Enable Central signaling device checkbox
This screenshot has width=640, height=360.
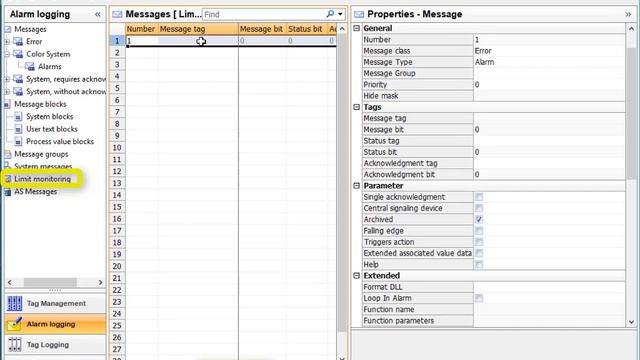tap(479, 208)
